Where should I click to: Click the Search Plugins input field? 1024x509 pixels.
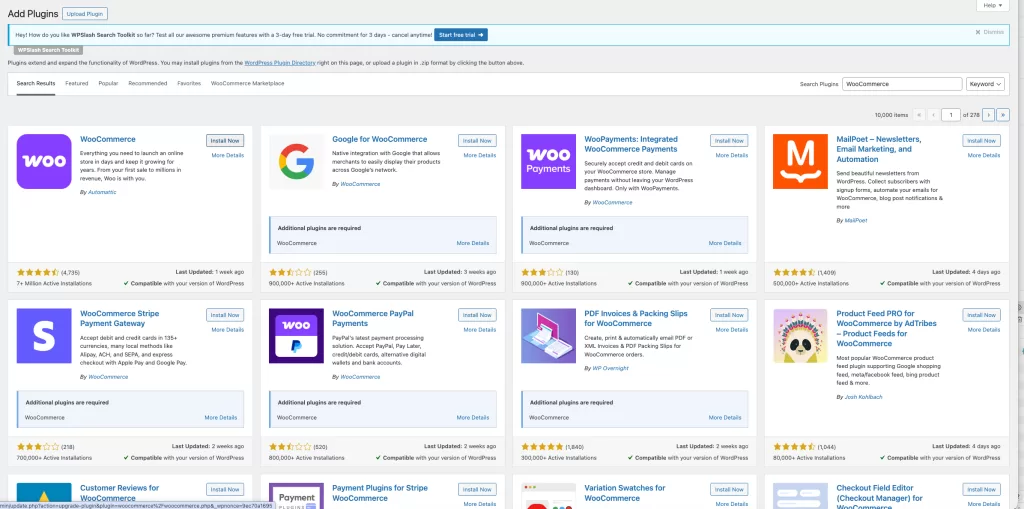pyautogui.click(x=902, y=84)
